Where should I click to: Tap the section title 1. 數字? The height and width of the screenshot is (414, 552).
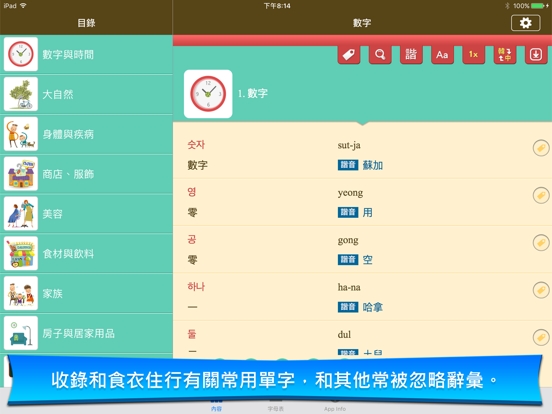click(x=253, y=93)
